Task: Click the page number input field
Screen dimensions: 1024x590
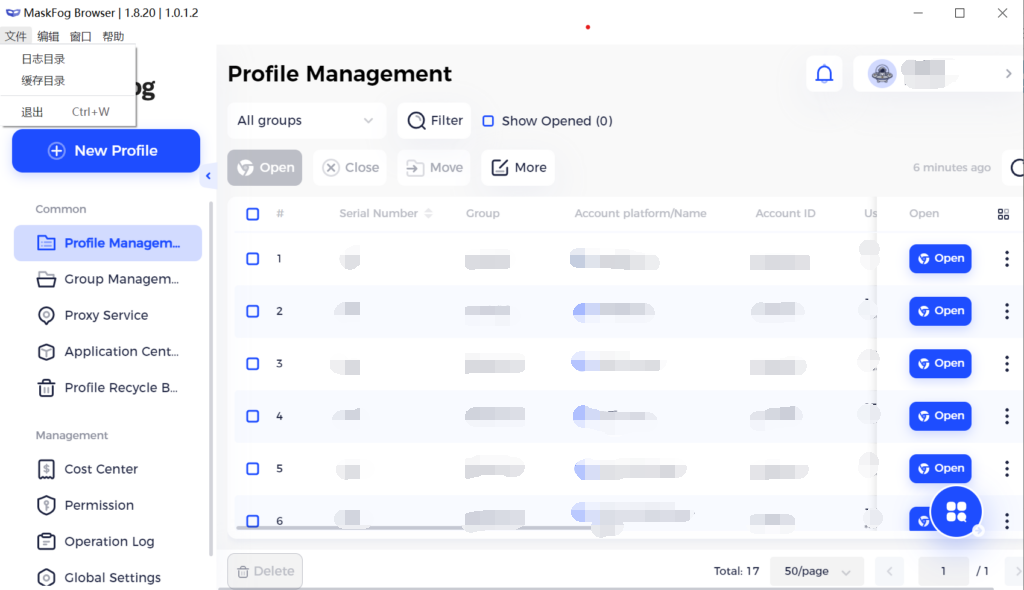Action: [x=943, y=572]
